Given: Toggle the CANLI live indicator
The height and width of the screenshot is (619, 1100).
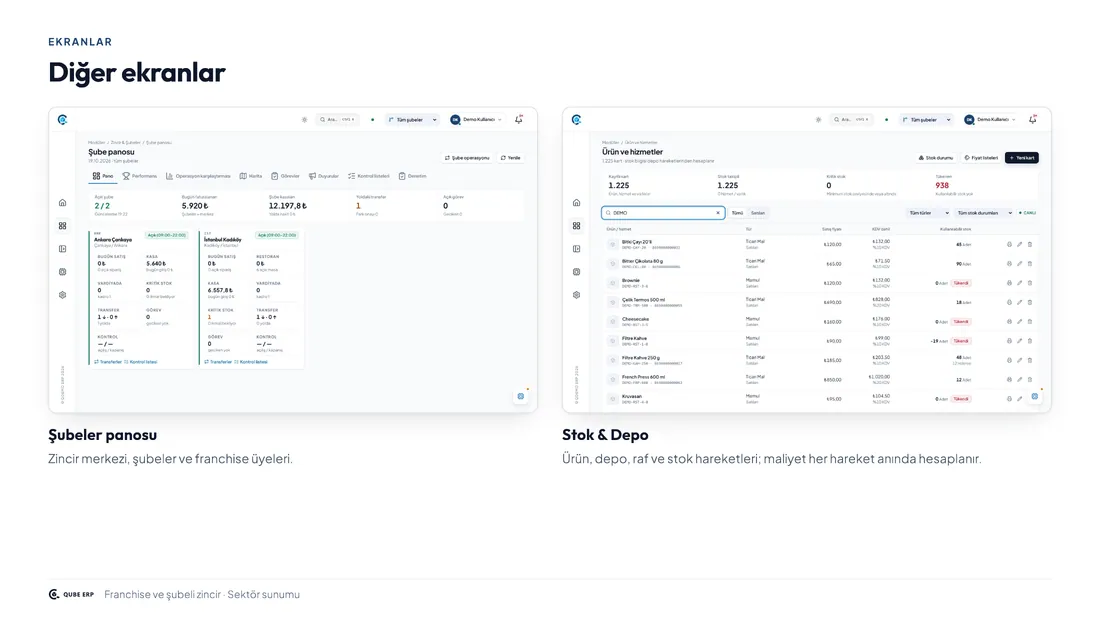Looking at the screenshot, I should (x=1028, y=213).
